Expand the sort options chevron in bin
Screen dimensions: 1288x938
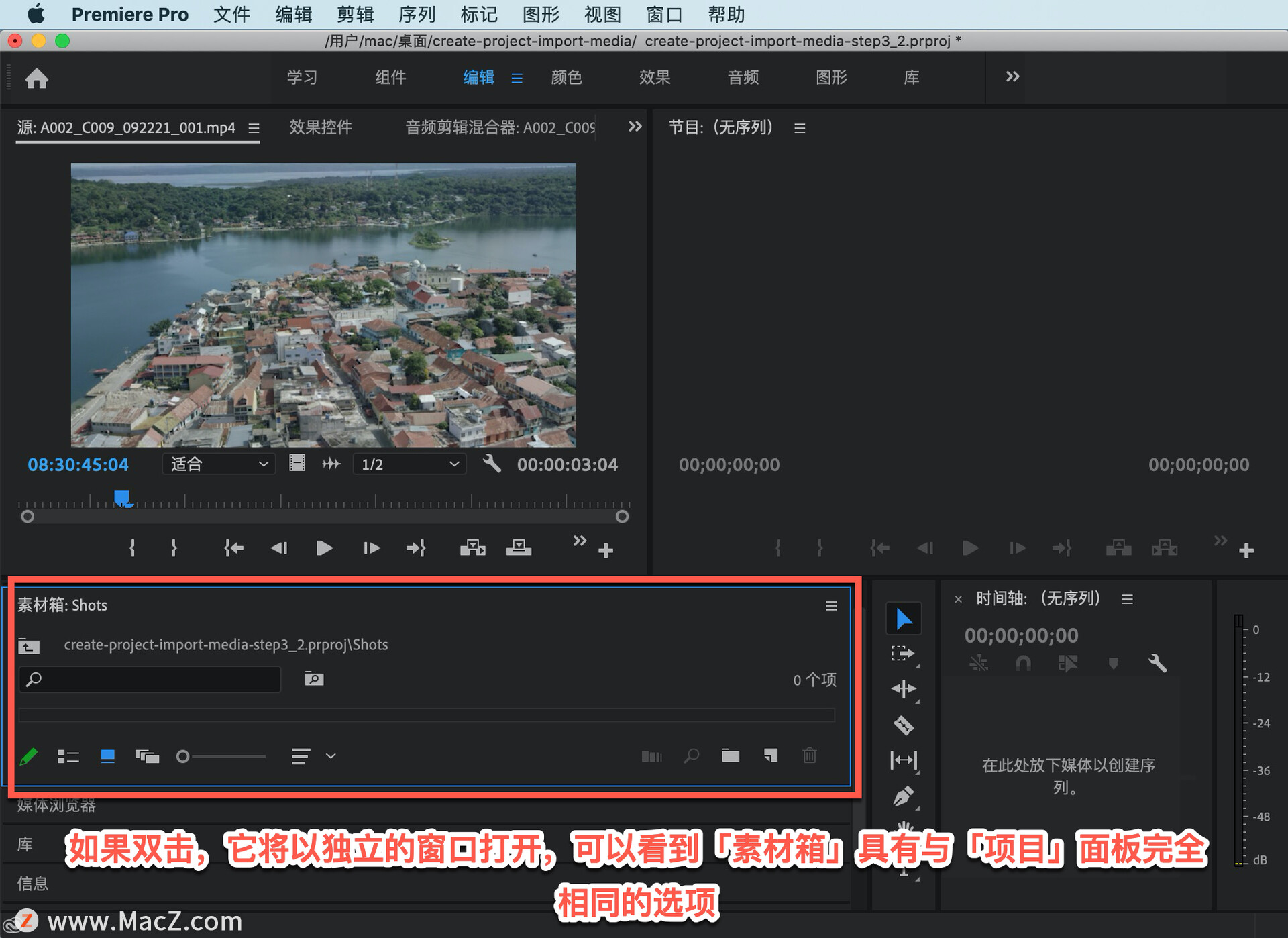click(x=331, y=756)
